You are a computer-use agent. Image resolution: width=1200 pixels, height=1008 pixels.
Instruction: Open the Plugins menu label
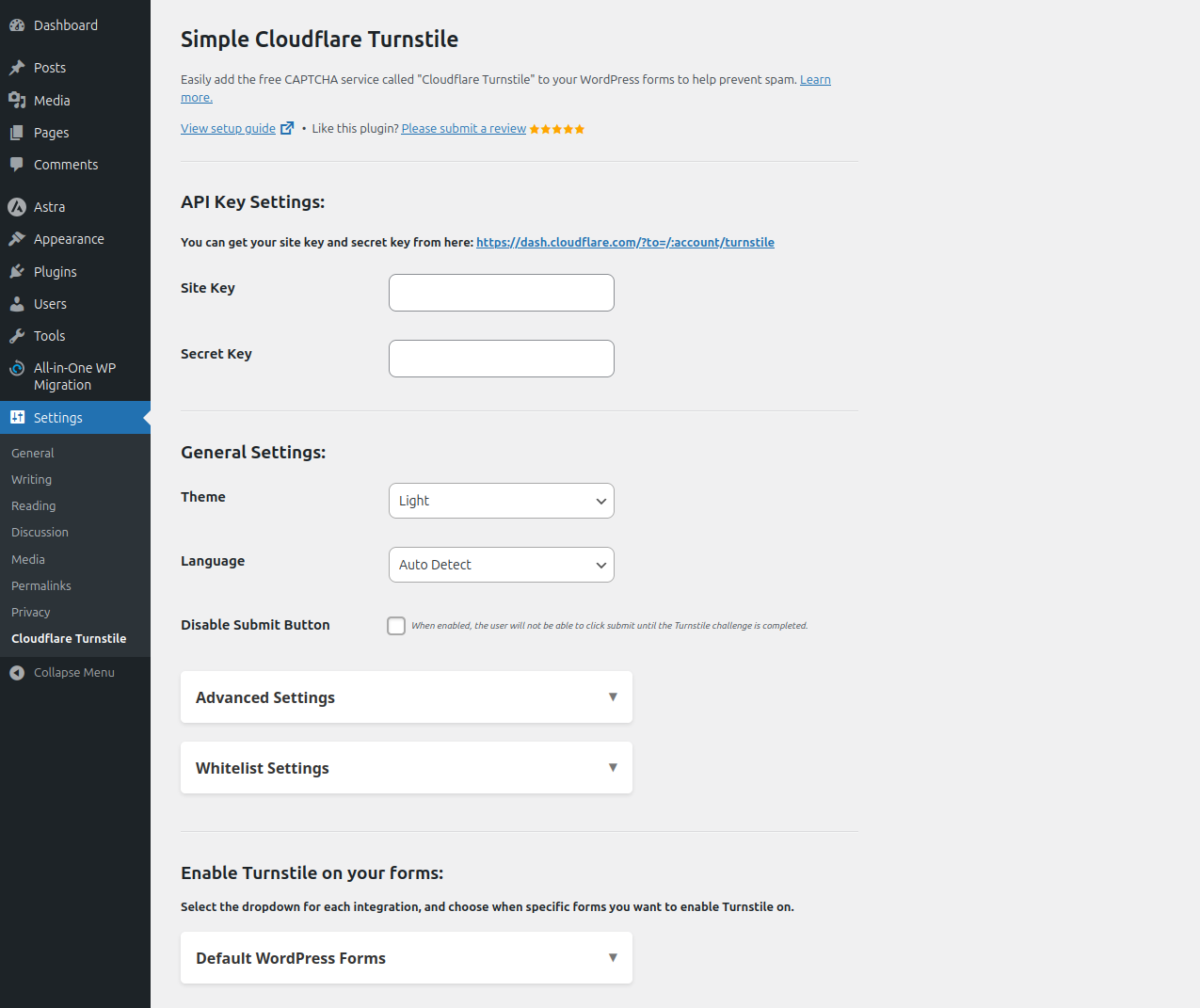[x=56, y=272]
